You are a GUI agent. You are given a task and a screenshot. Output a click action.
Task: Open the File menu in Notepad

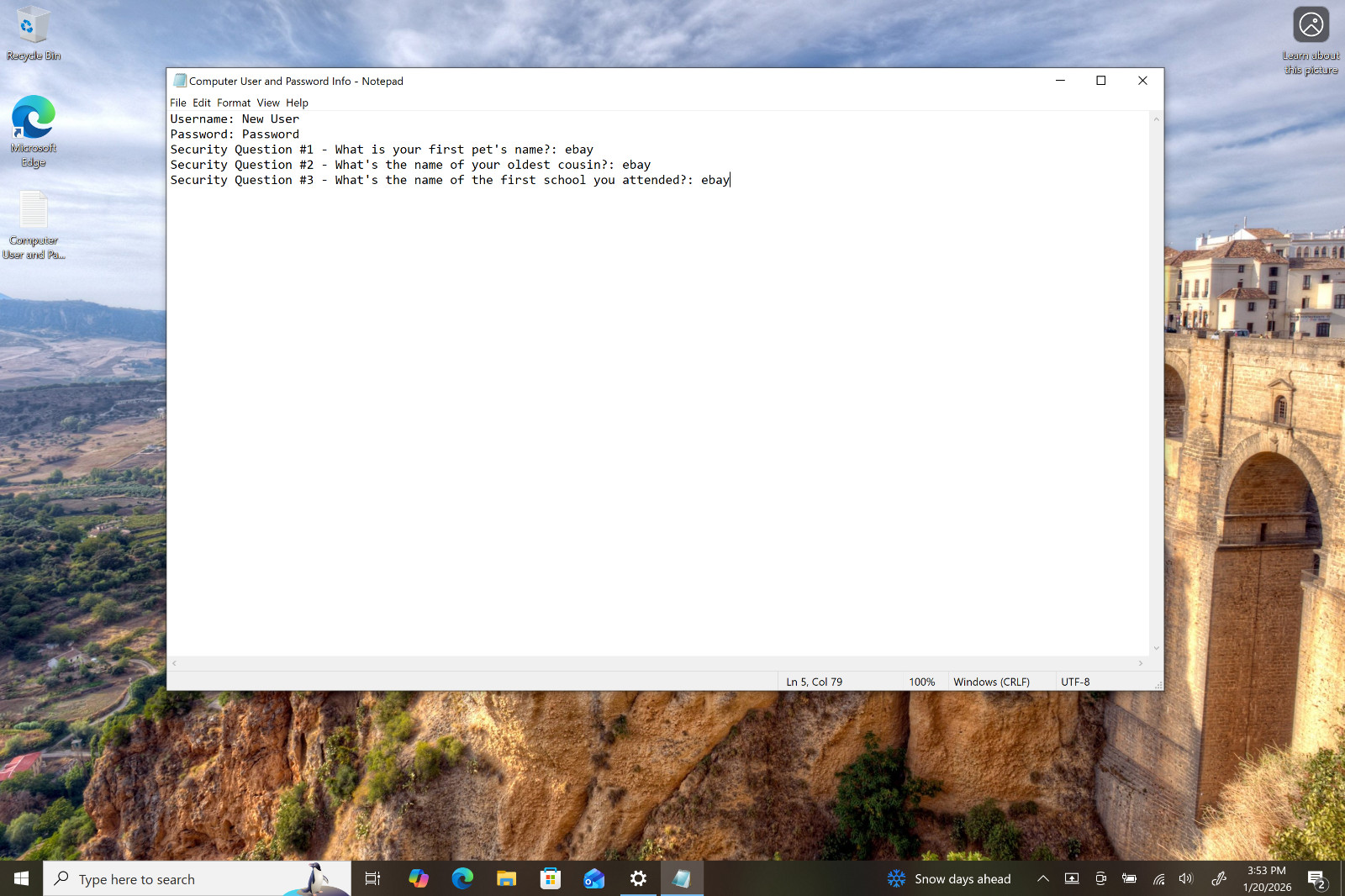click(x=178, y=103)
